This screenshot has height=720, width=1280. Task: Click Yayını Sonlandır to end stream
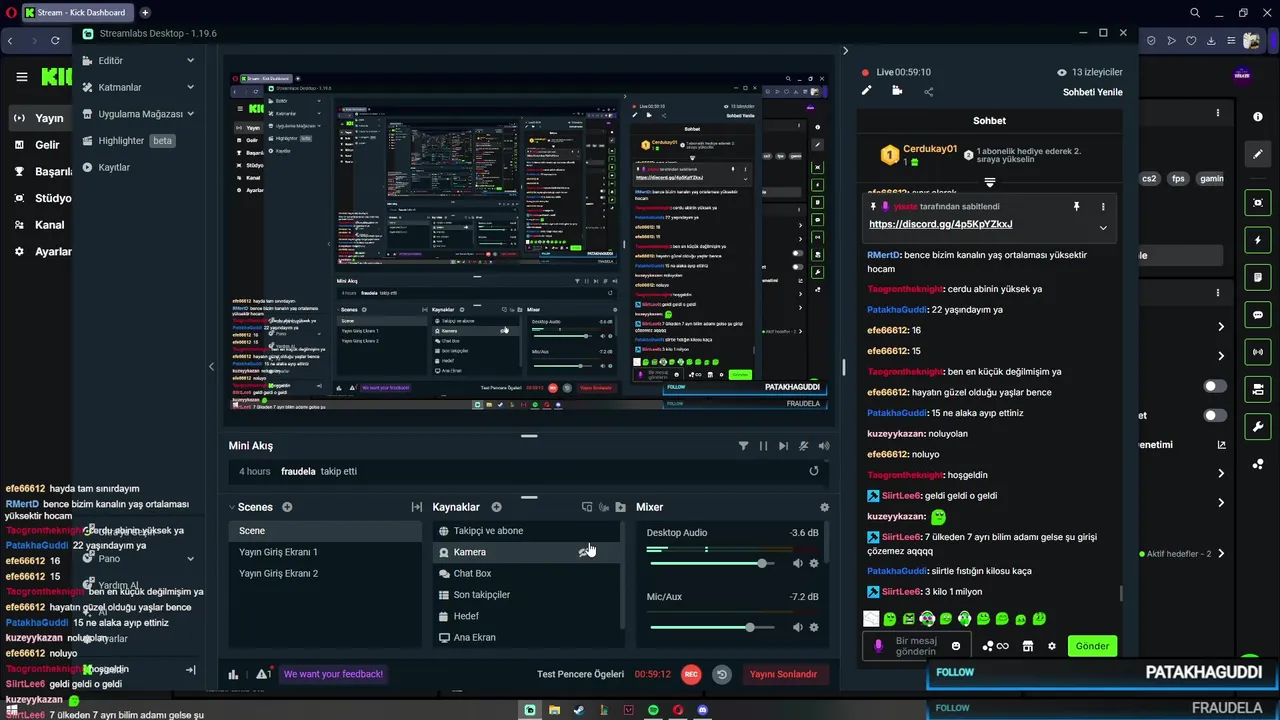(x=784, y=674)
